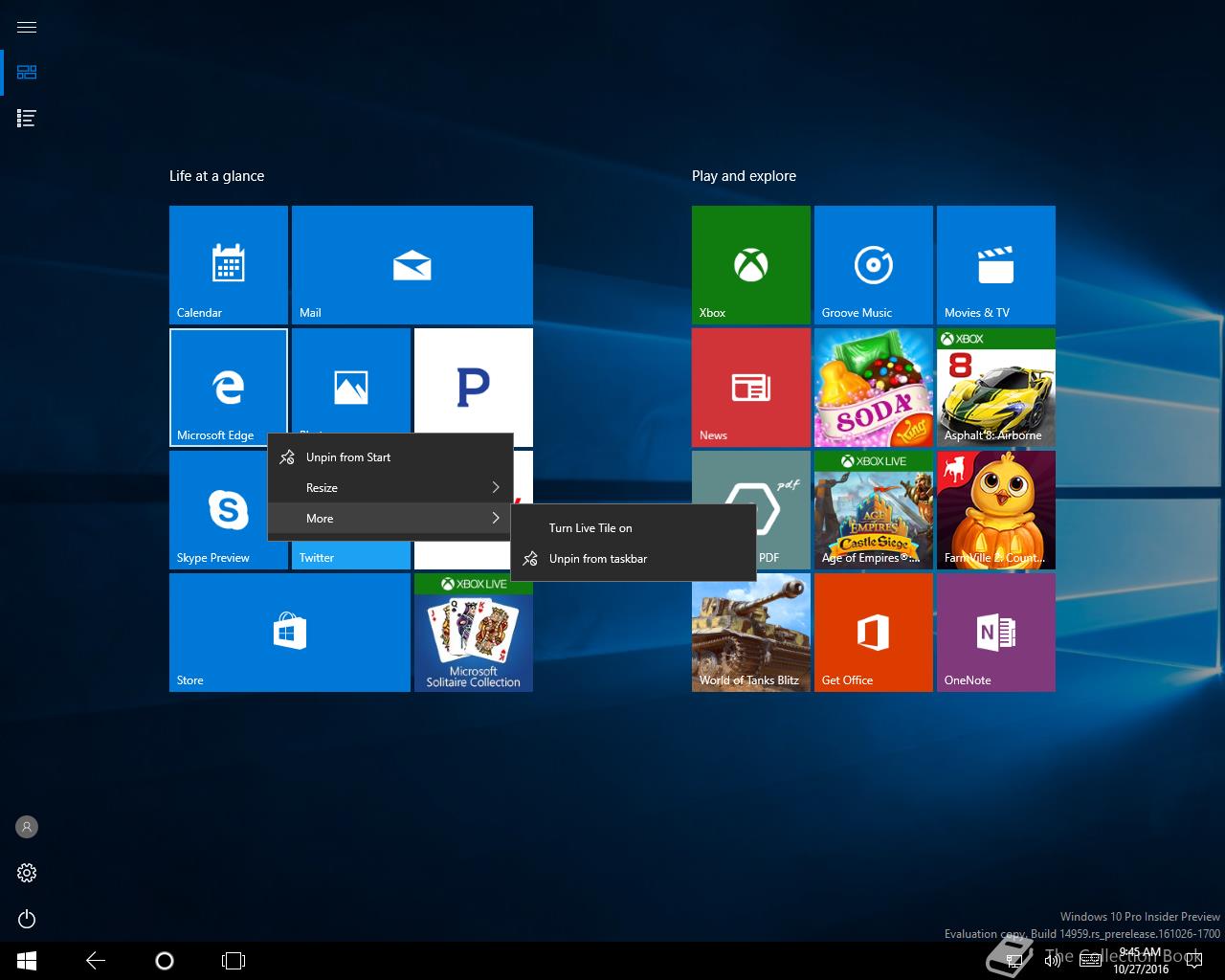The height and width of the screenshot is (980, 1225).
Task: Launch the Groove Music tile
Action: click(x=874, y=265)
